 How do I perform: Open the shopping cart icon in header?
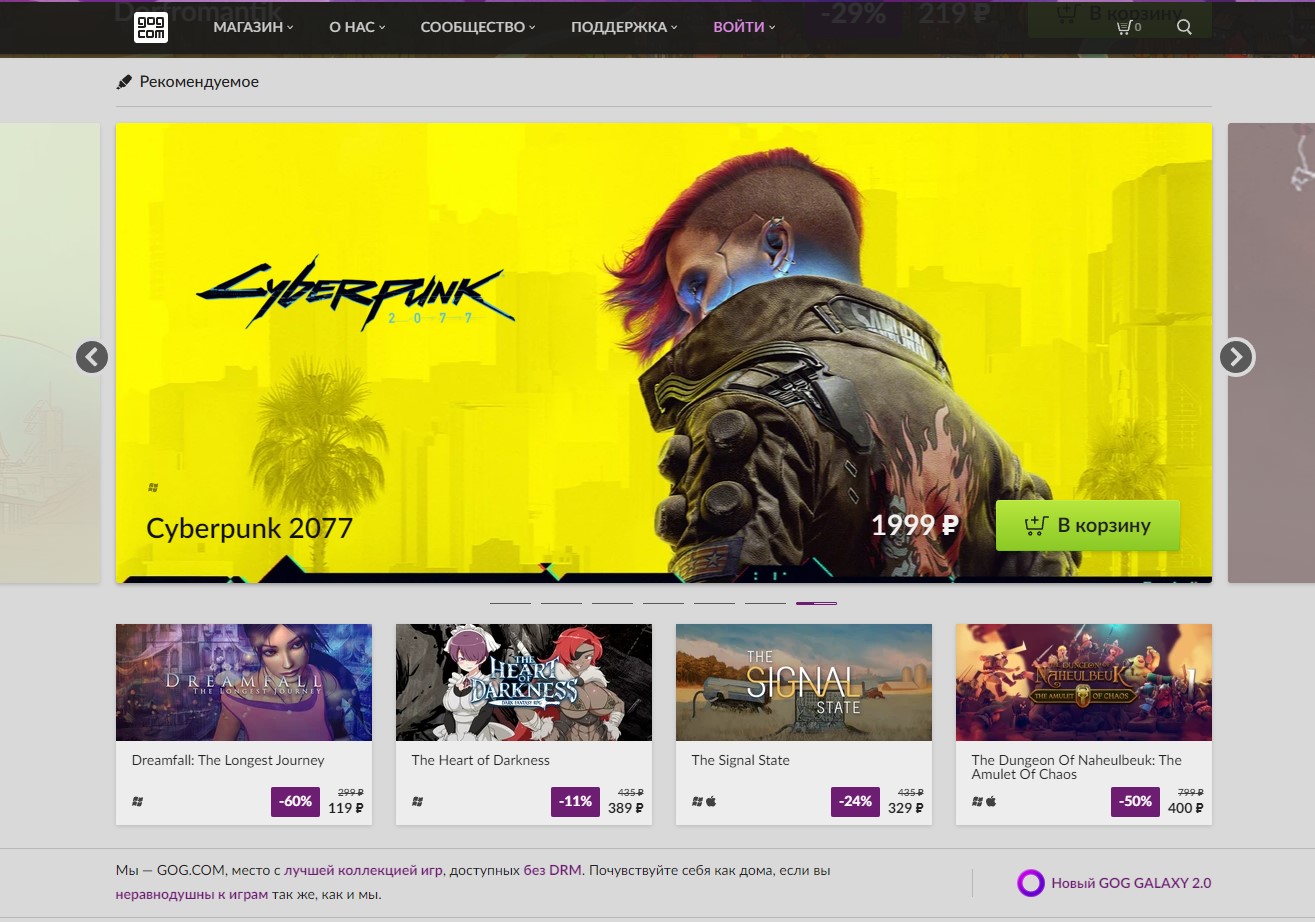pos(1126,27)
